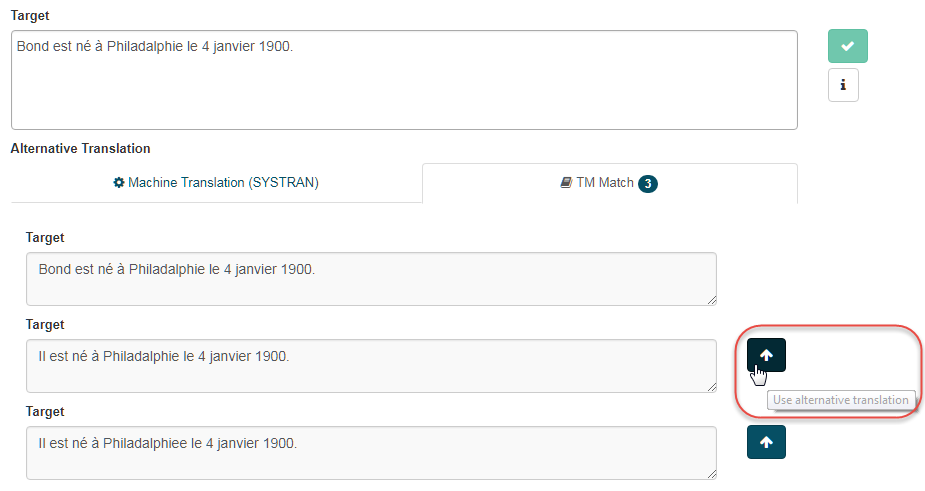Apply the 'Philadalphiee' match using its up arrow

pos(766,442)
